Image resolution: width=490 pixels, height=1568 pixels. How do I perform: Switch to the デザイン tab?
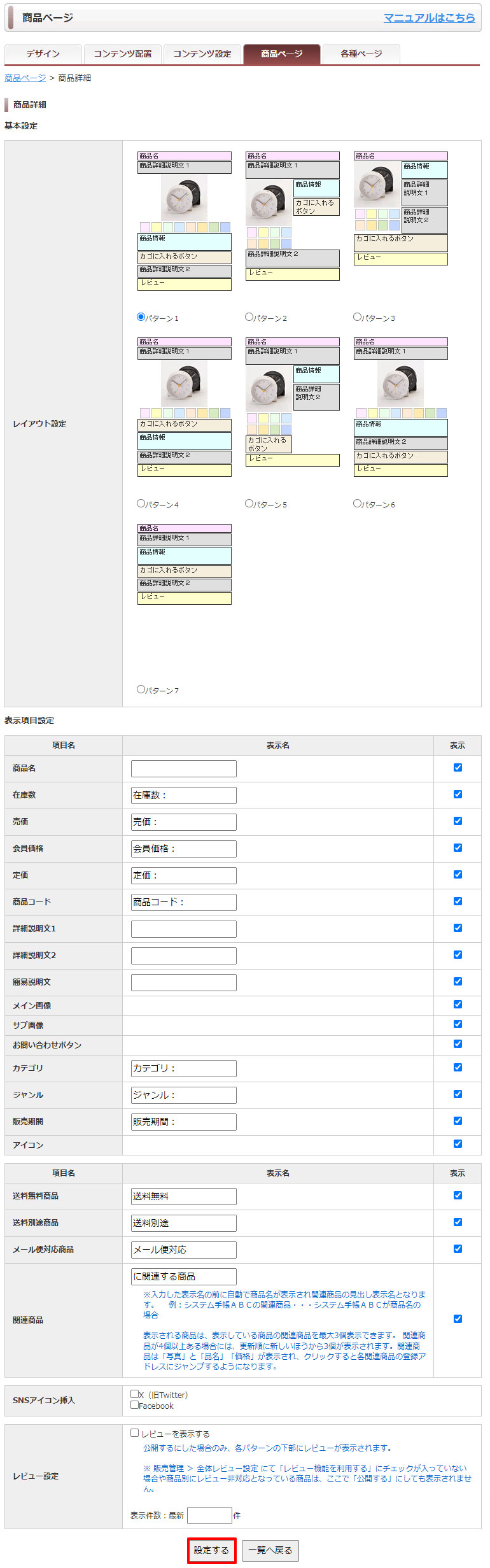tap(43, 54)
